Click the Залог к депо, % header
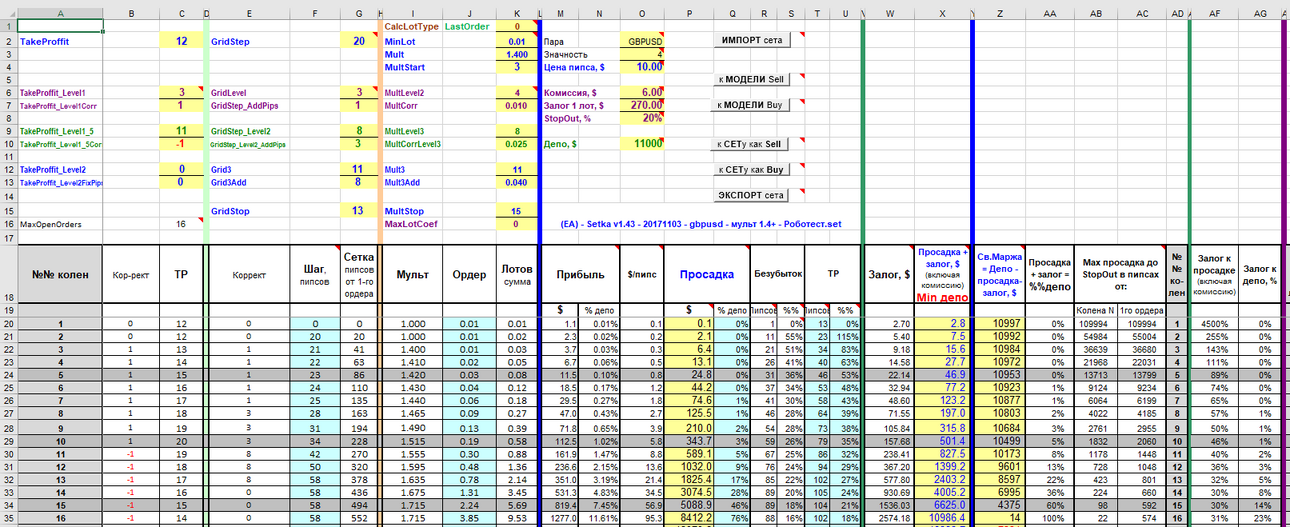 (x=1260, y=273)
